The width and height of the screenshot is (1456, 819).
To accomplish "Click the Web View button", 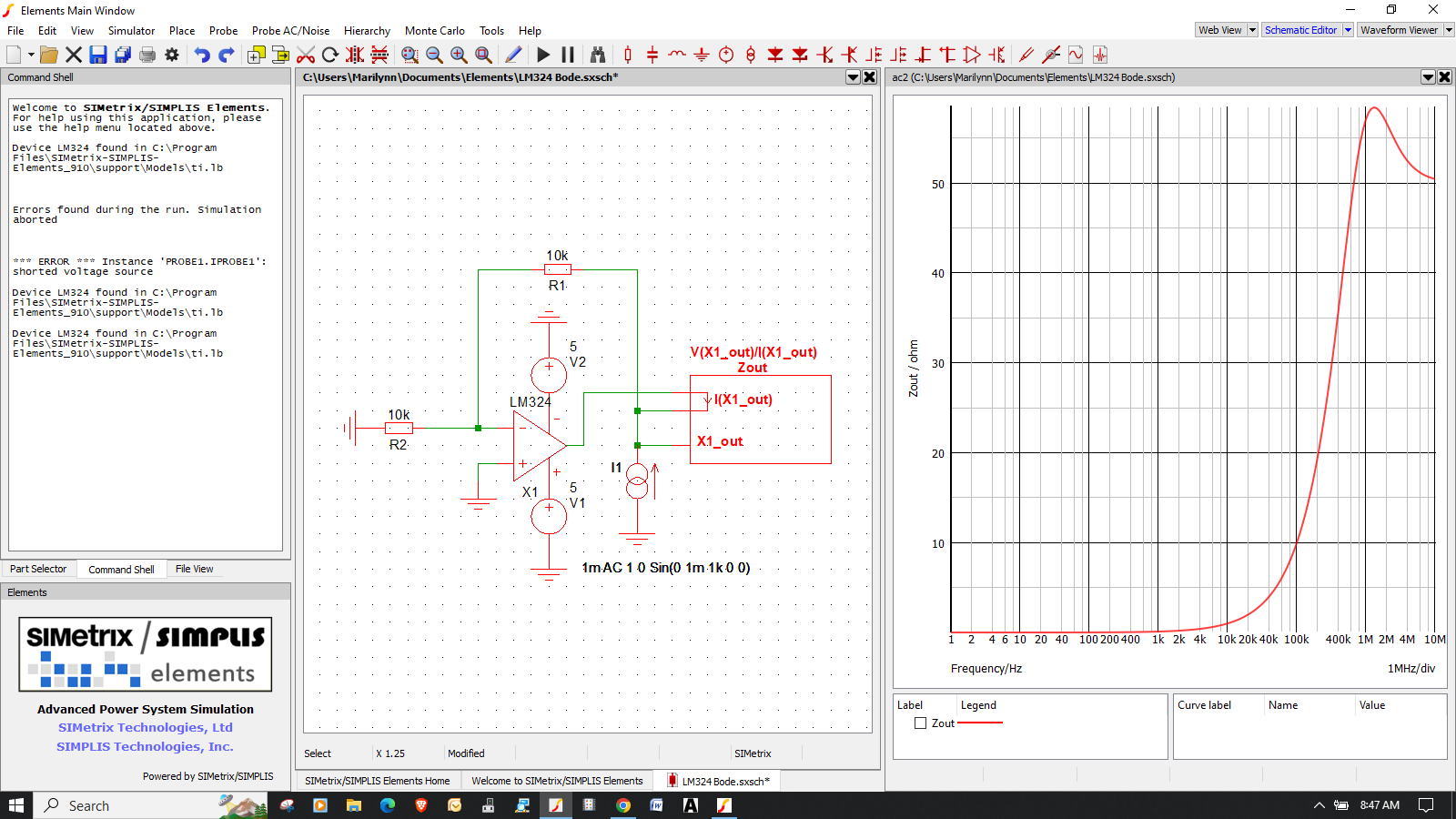I will [1219, 30].
